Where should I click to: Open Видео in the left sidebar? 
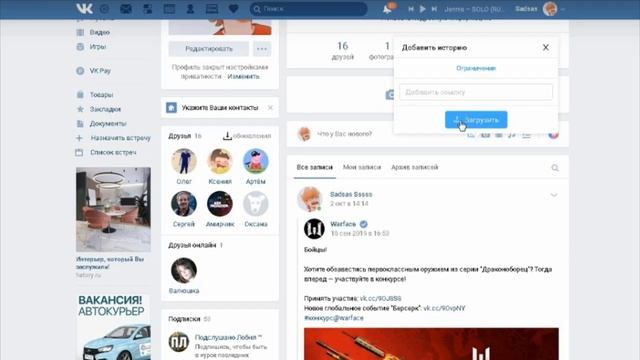point(100,32)
